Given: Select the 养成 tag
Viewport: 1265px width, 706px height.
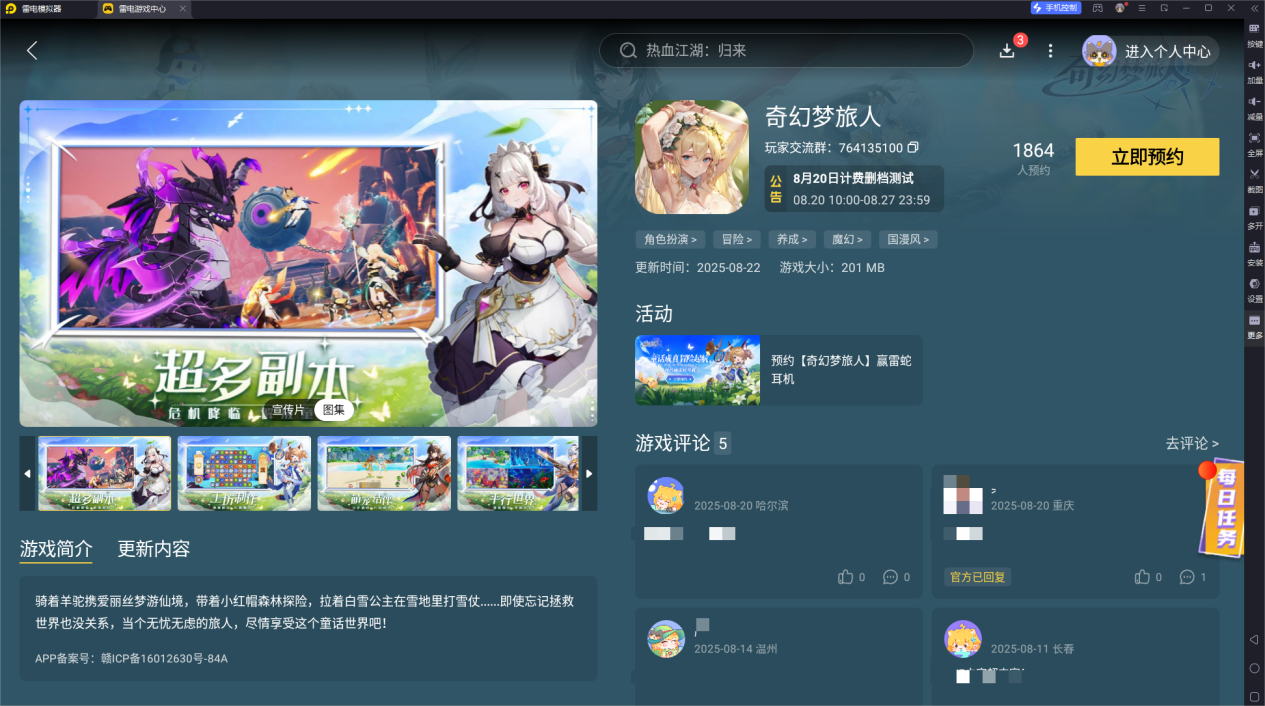Looking at the screenshot, I should point(792,240).
